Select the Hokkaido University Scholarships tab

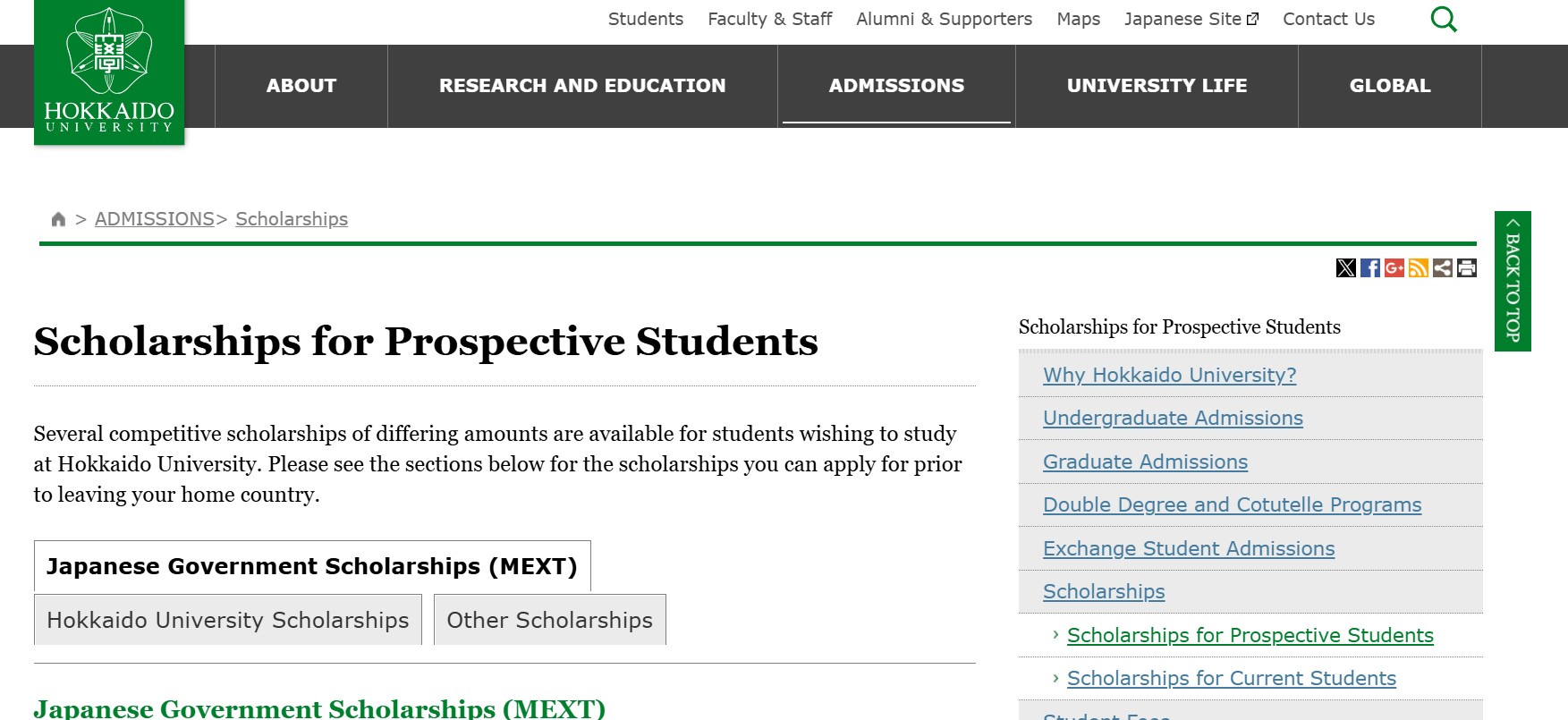(x=228, y=620)
